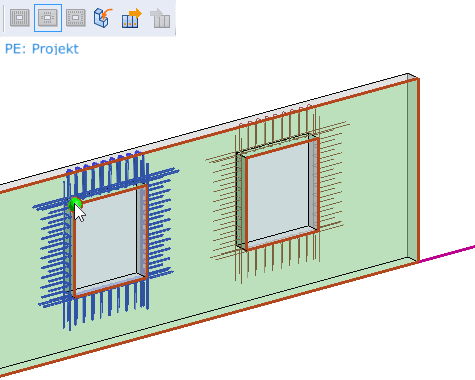The width and height of the screenshot is (475, 380).
Task: Click the highlighted short-bar opening reinforcement icon
Action: [48, 18]
